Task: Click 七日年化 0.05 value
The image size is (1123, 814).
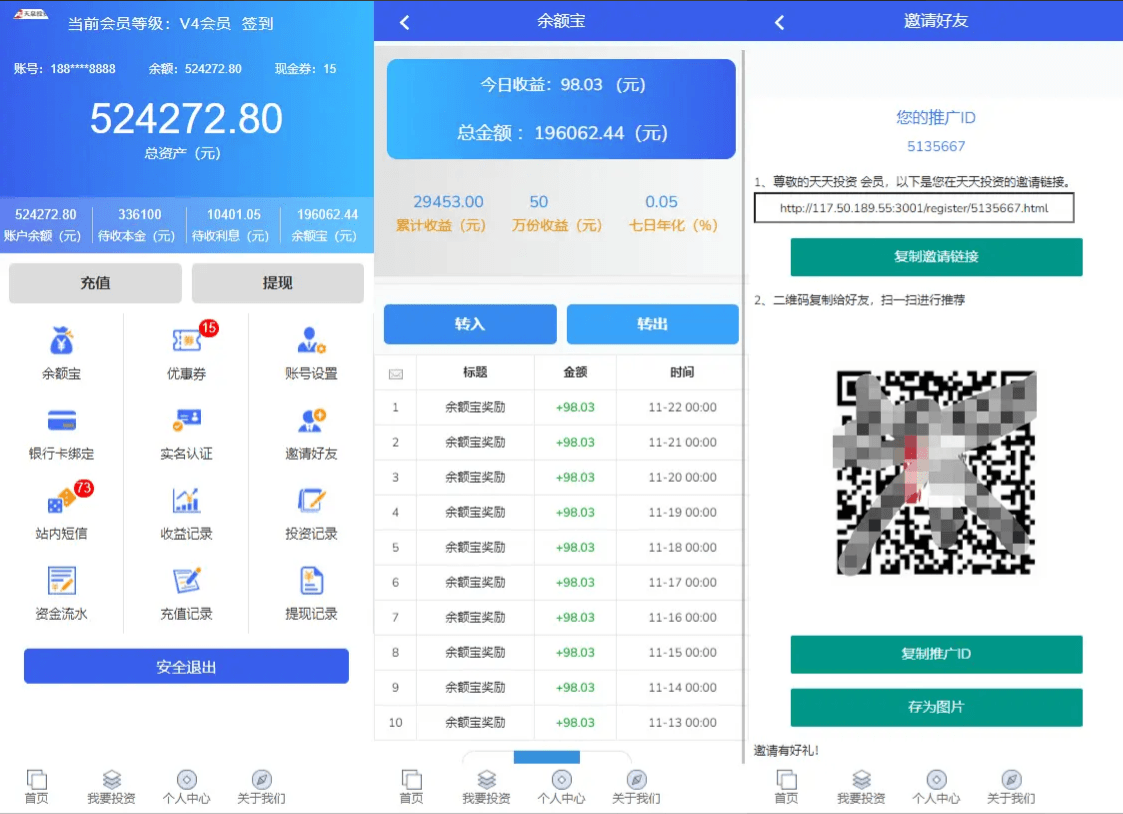Action: [661, 202]
